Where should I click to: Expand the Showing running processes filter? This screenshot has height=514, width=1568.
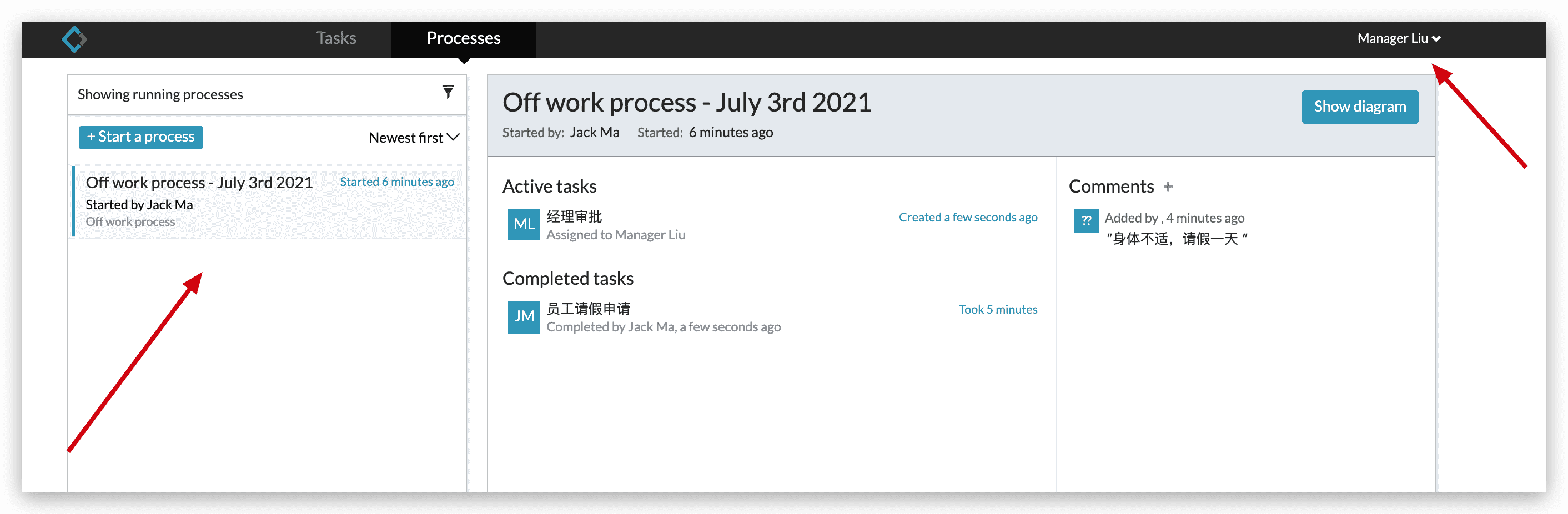pyautogui.click(x=267, y=94)
